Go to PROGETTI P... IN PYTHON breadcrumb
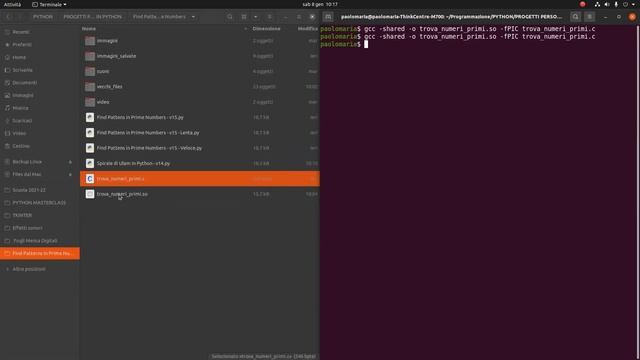The width and height of the screenshot is (640, 360). 93,17
